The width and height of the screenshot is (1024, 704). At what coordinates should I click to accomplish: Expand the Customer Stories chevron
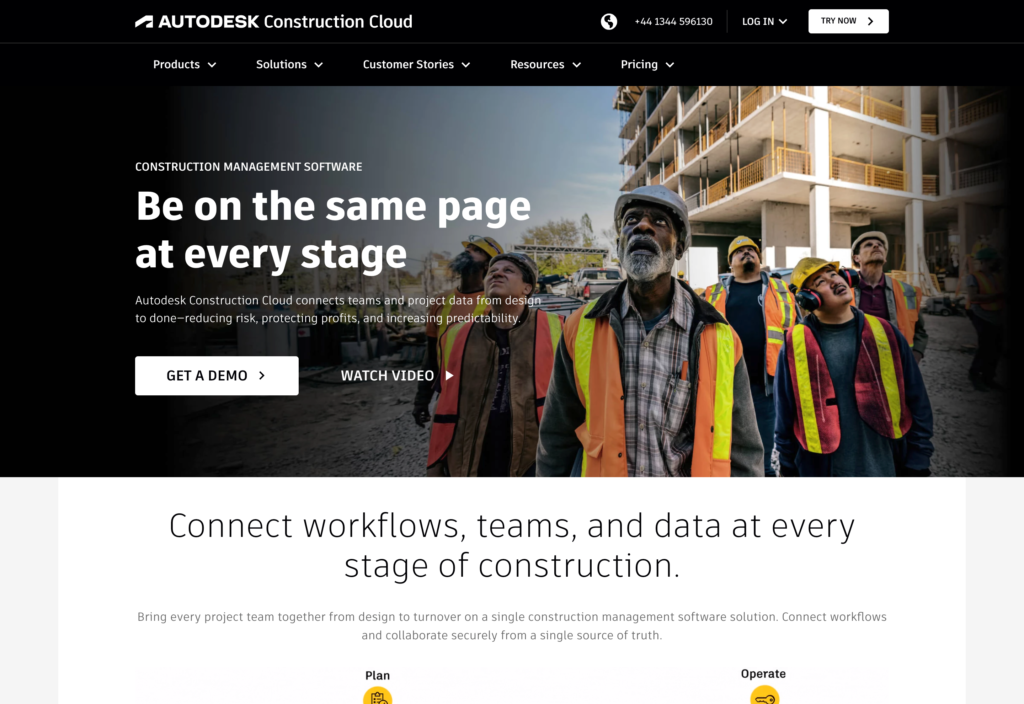(466, 65)
